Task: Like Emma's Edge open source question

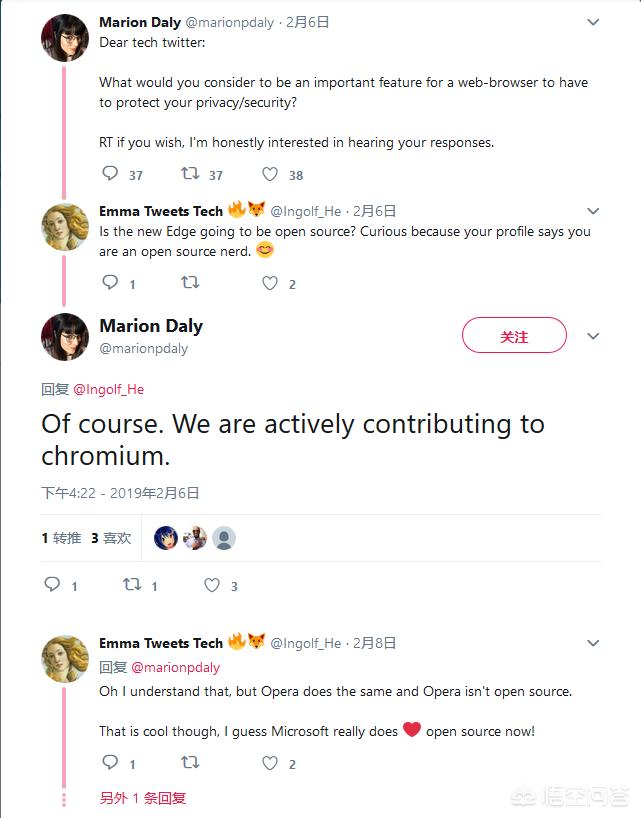Action: [270, 283]
